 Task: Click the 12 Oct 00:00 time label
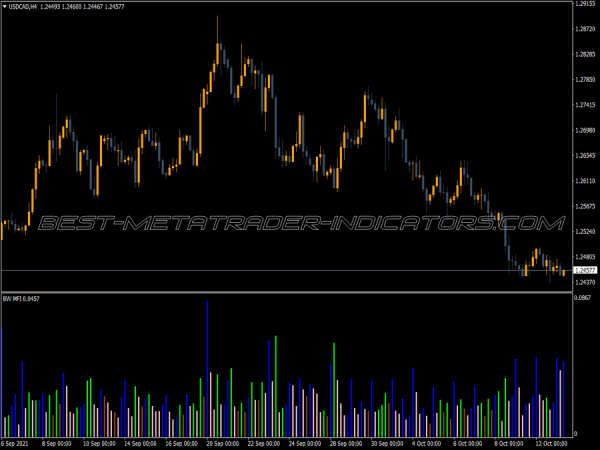[551, 443]
